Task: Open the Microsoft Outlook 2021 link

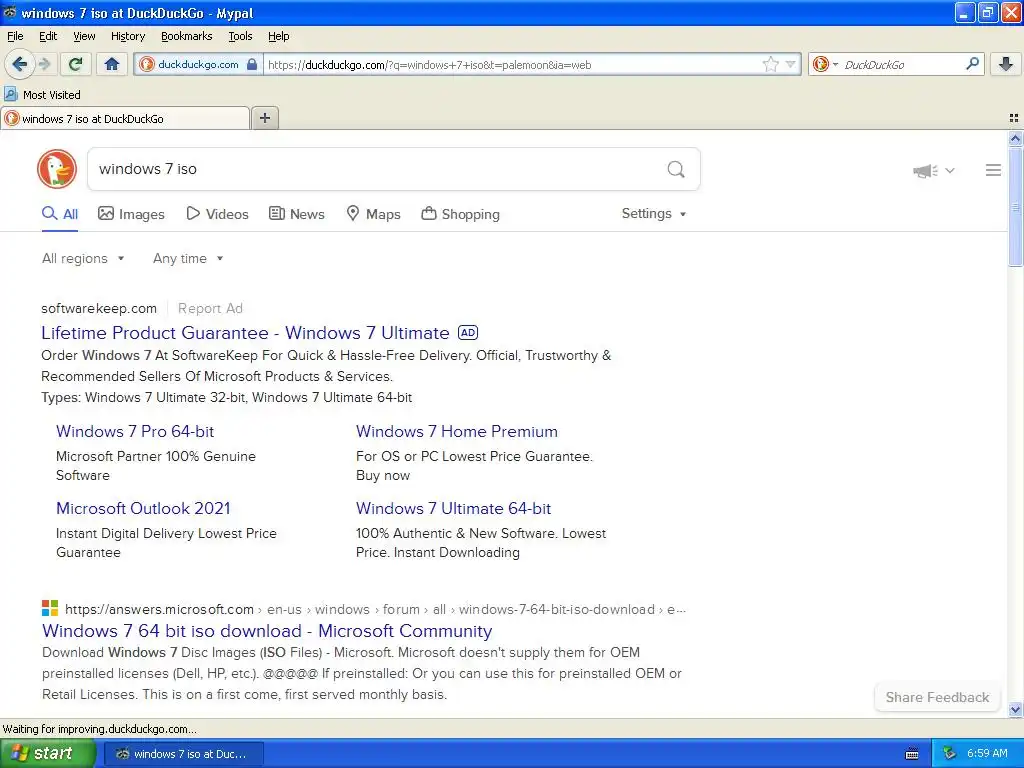Action: [143, 509]
